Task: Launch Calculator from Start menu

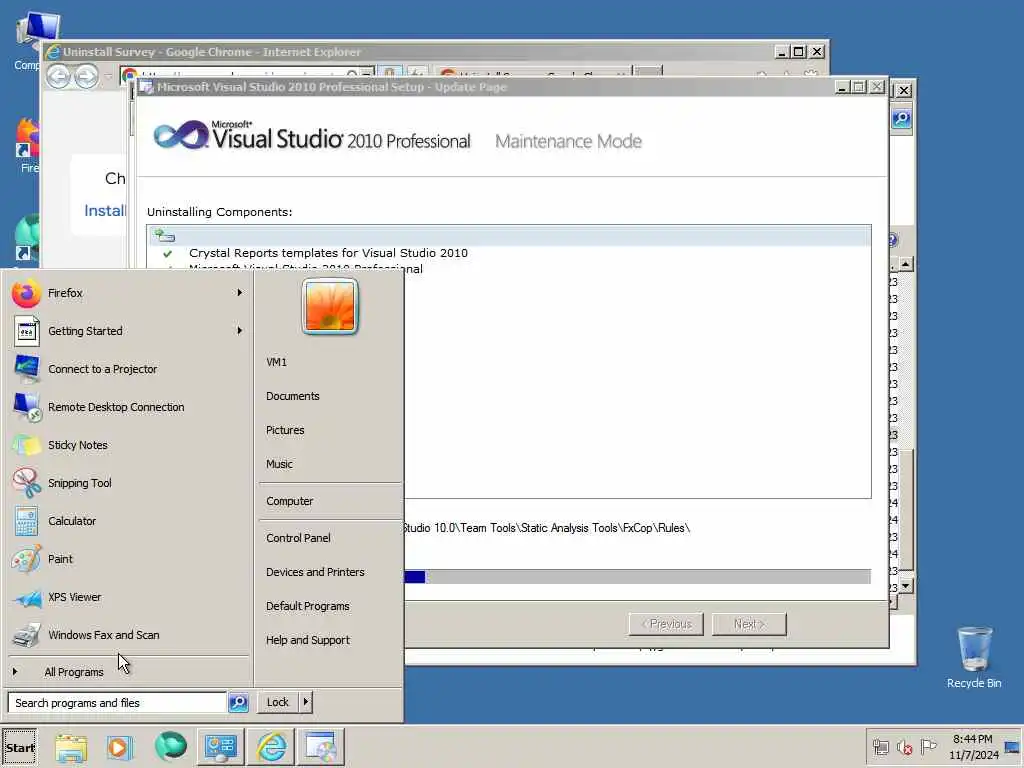Action: [x=127, y=521]
